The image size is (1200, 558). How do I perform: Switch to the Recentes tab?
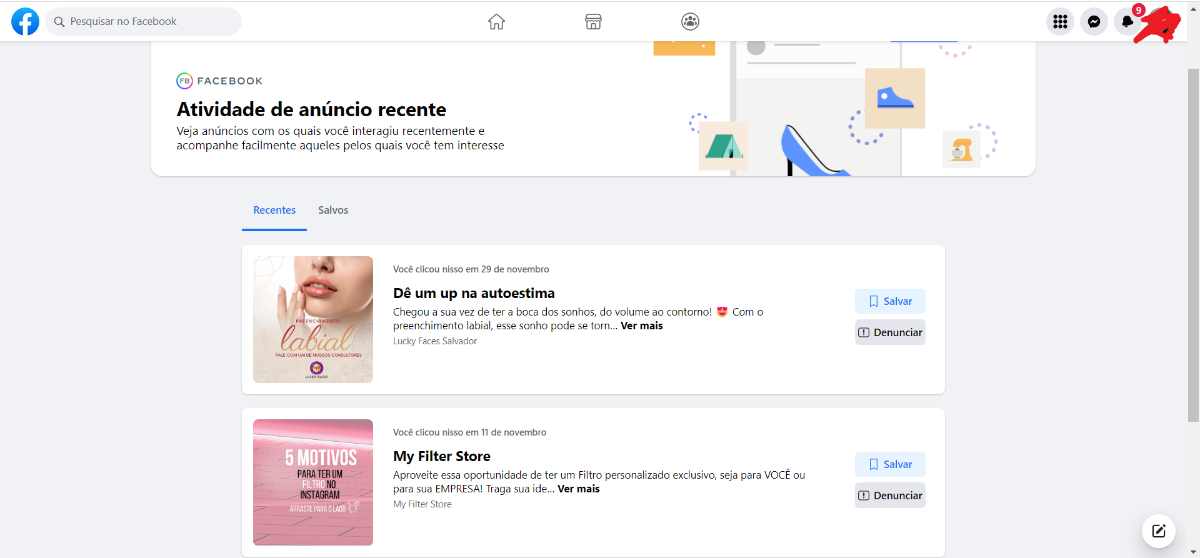pyautogui.click(x=274, y=210)
